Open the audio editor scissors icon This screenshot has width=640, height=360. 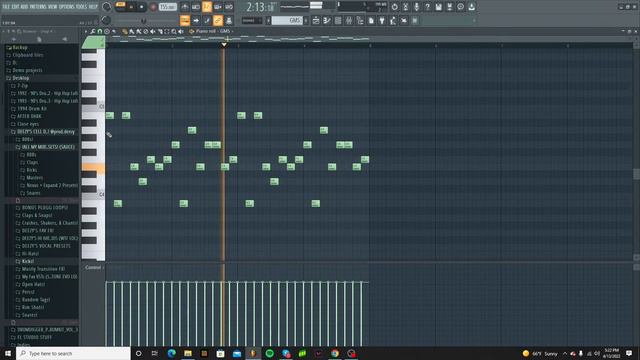pyautogui.click(x=405, y=7)
